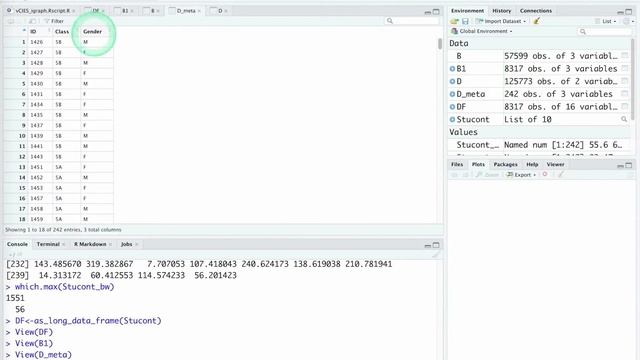Viewport: 640px width, 360px height.
Task: Clear environment objects with the broom icon
Action: 537,21
